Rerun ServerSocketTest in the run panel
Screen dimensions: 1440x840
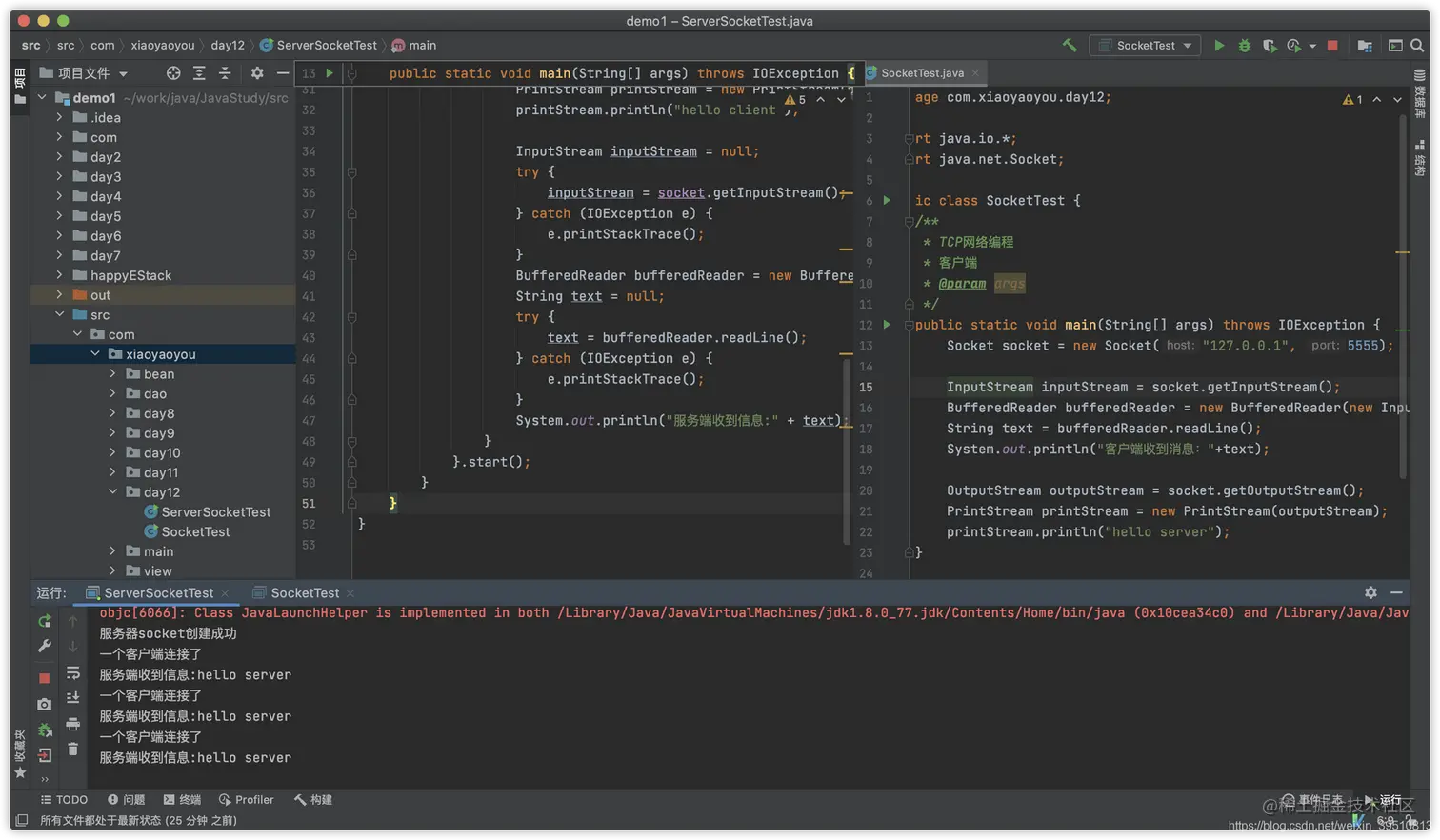(45, 621)
